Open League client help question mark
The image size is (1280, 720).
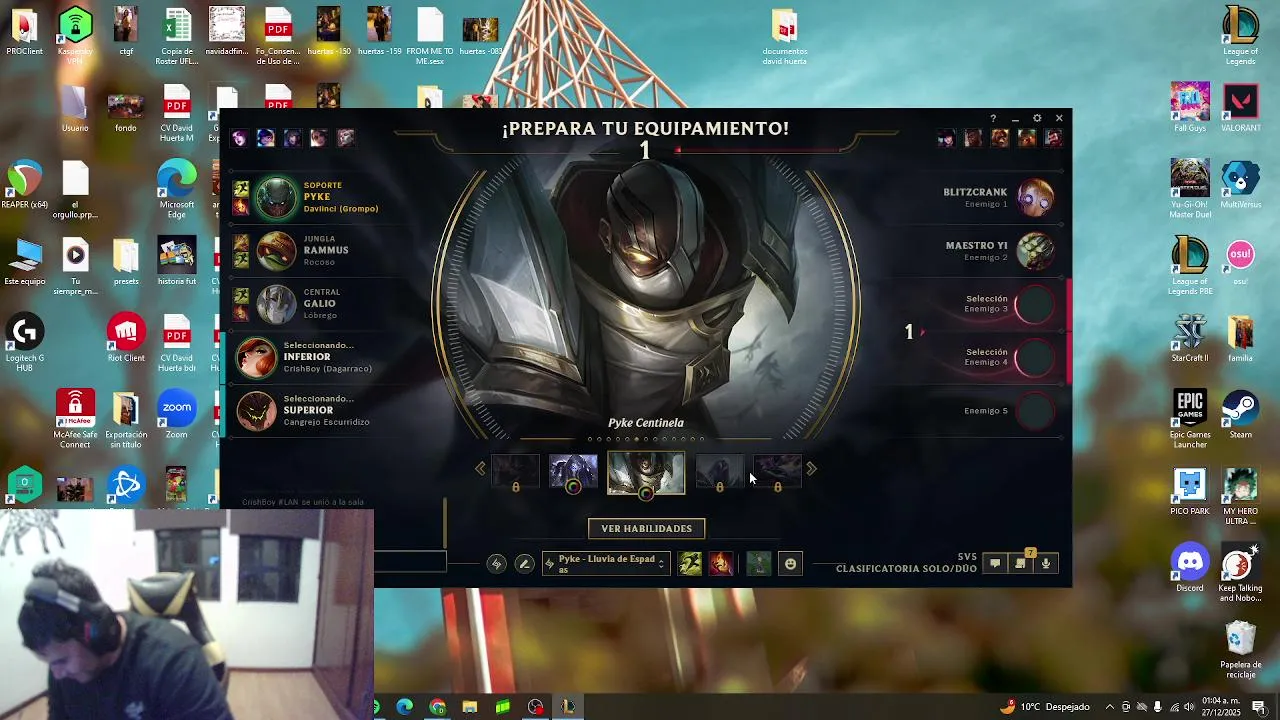(x=993, y=118)
